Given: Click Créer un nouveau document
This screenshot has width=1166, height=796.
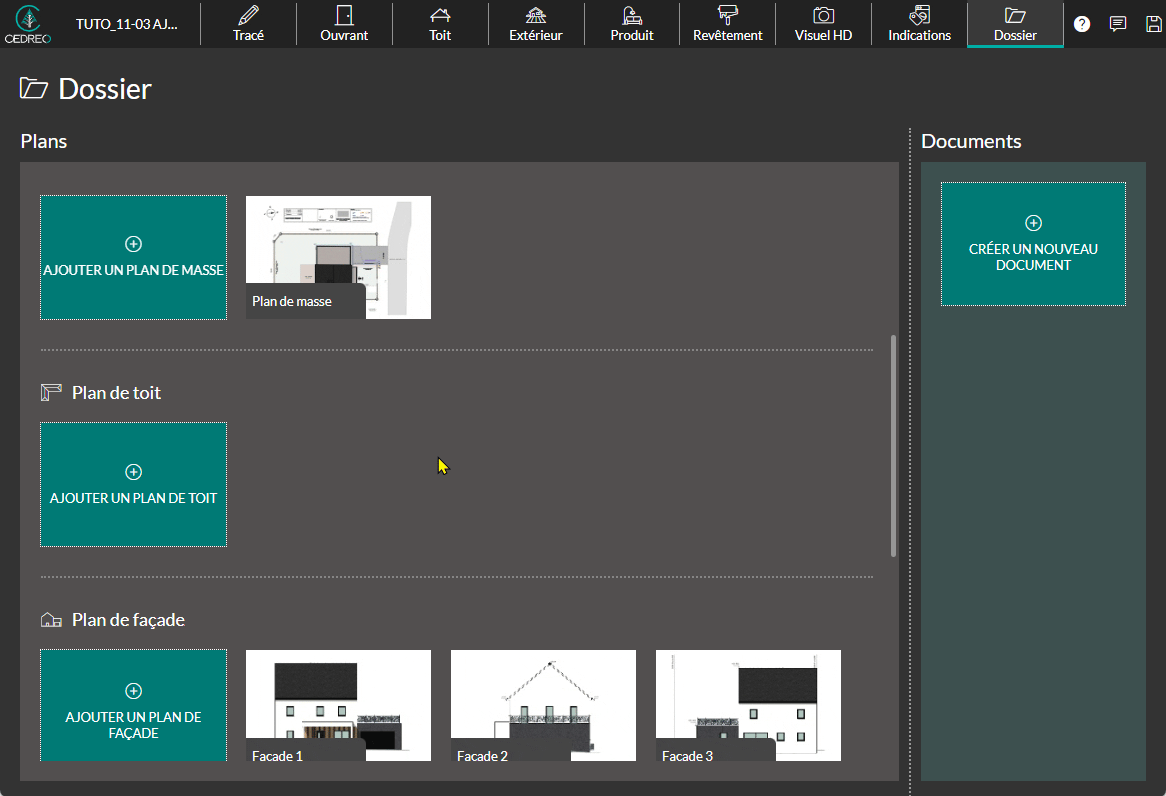Looking at the screenshot, I should pyautogui.click(x=1033, y=244).
